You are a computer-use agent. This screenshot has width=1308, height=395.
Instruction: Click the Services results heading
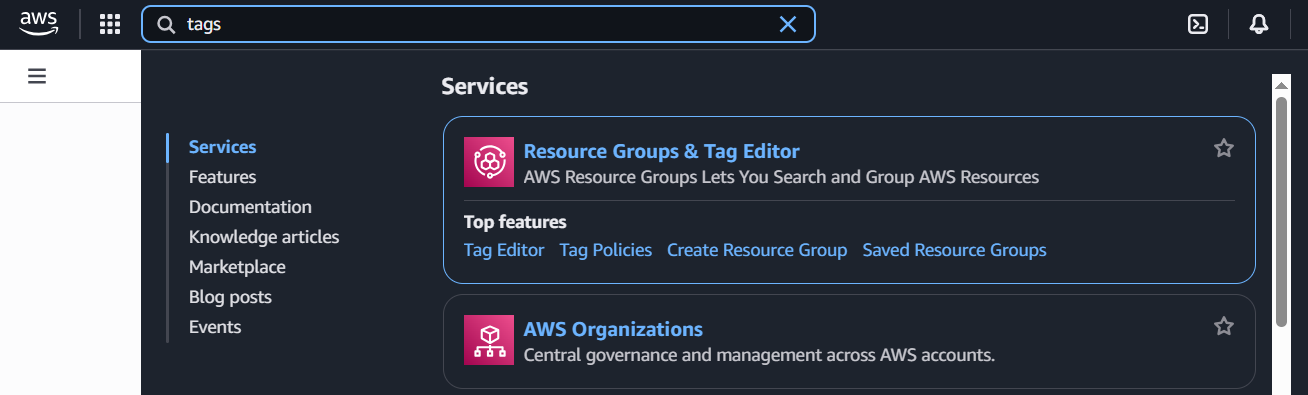click(485, 87)
